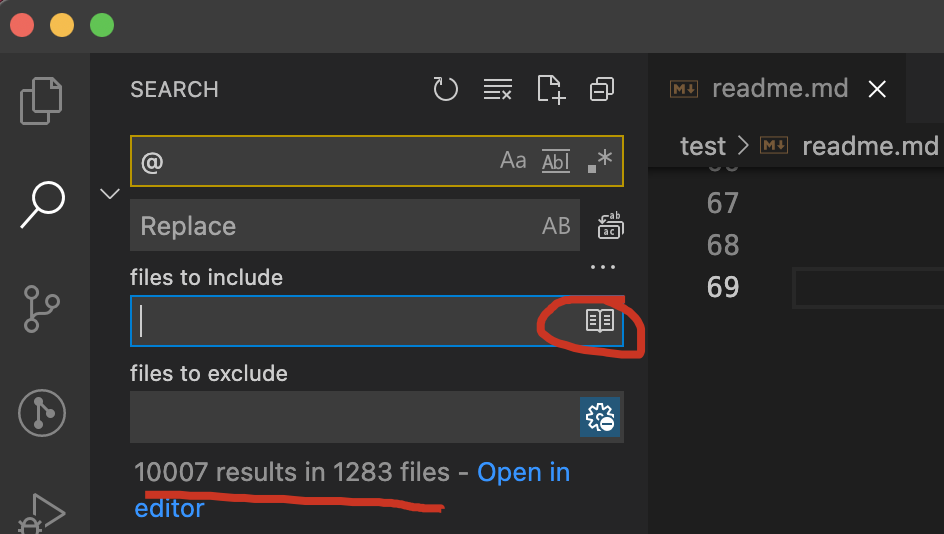
Task: Toggle Match Whole Word option
Action: coord(556,161)
